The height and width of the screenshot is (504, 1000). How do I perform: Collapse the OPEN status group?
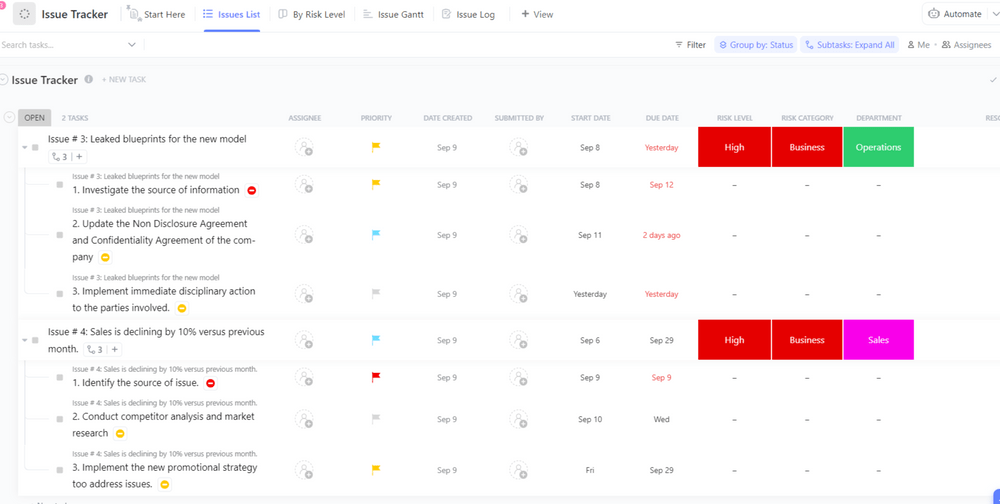tap(10, 118)
